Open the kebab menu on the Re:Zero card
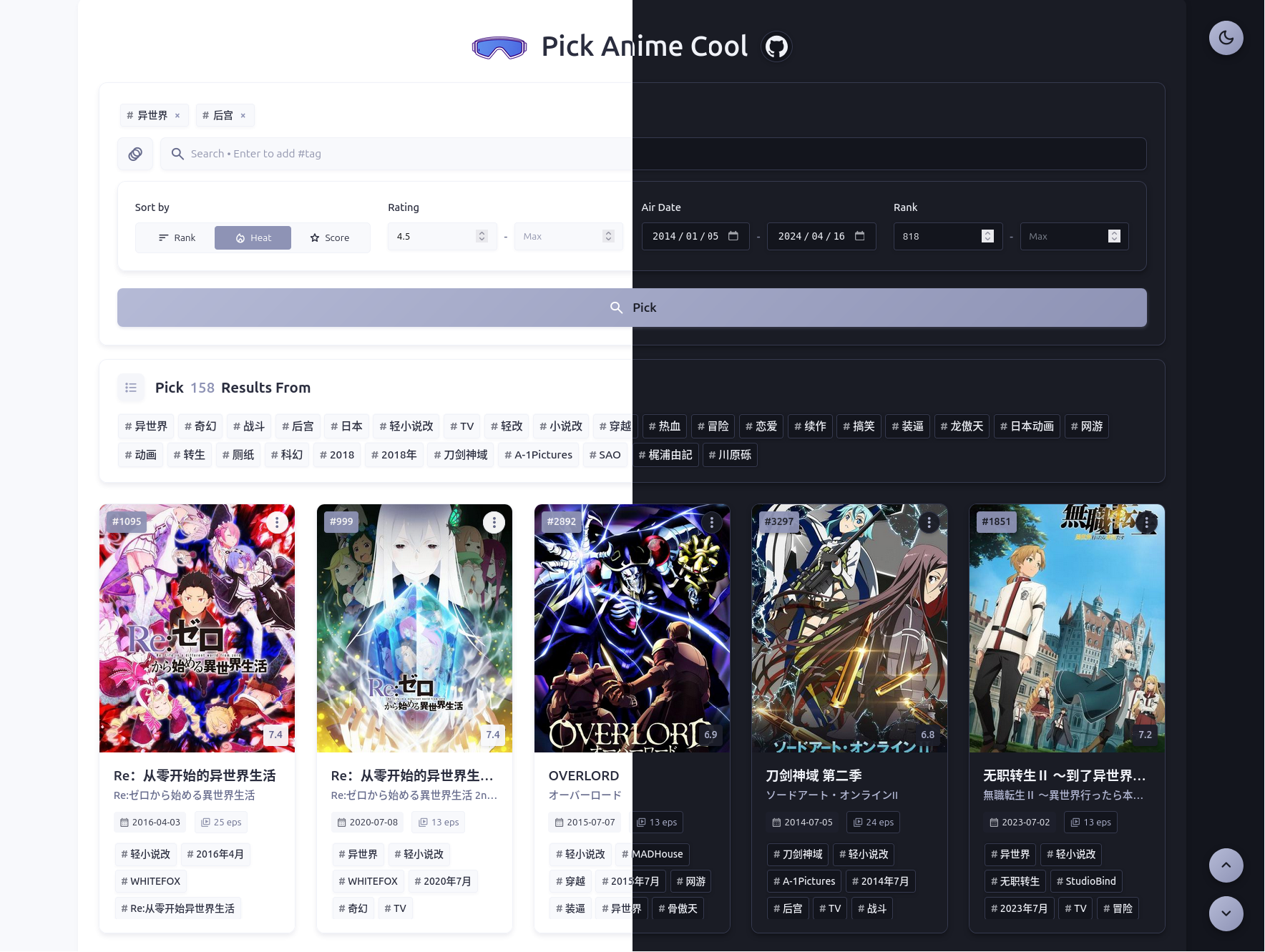Image resolution: width=1265 pixels, height=952 pixels. pos(277,522)
